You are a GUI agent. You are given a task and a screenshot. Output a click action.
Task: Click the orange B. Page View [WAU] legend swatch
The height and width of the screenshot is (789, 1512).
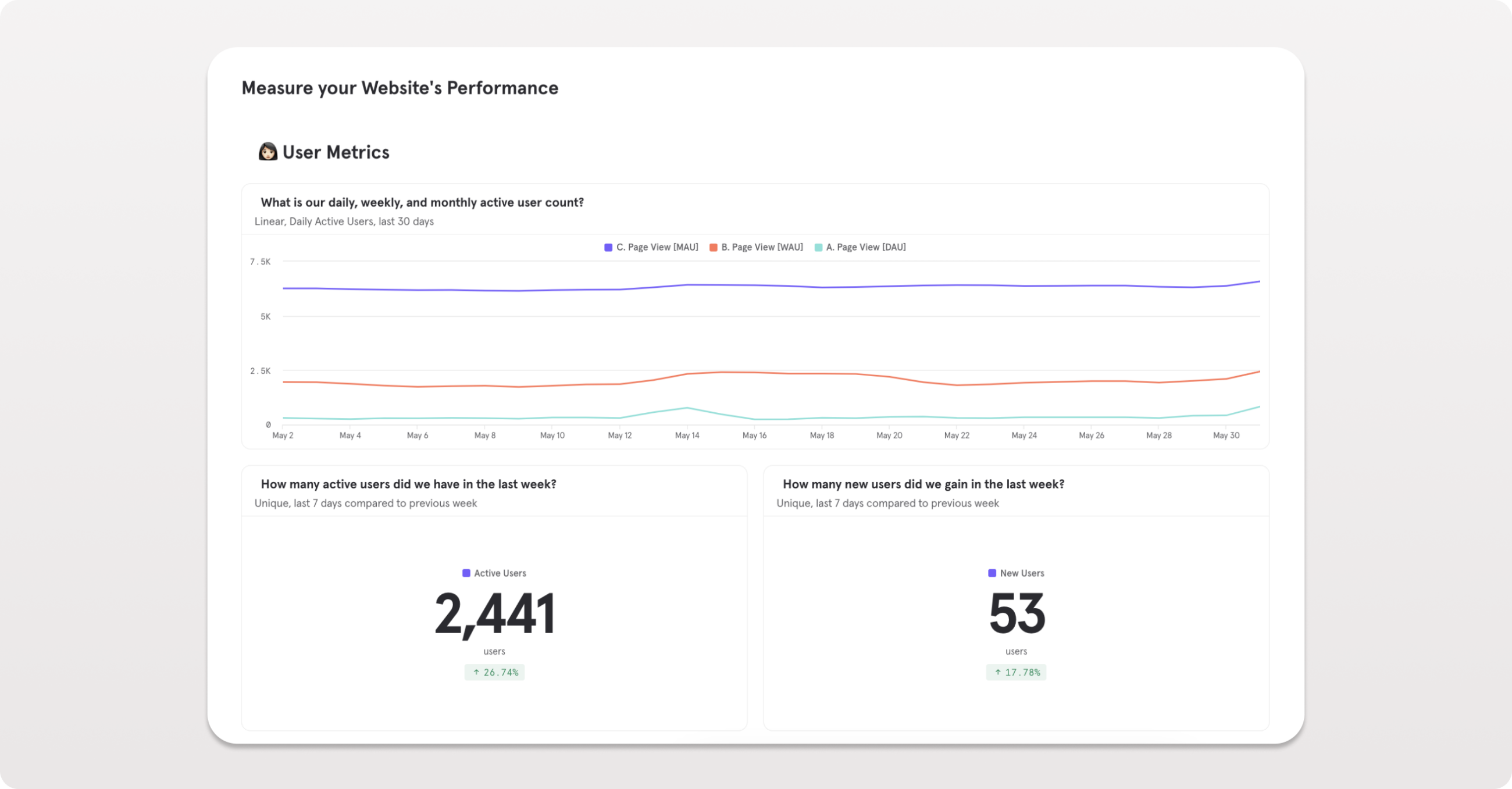[712, 247]
